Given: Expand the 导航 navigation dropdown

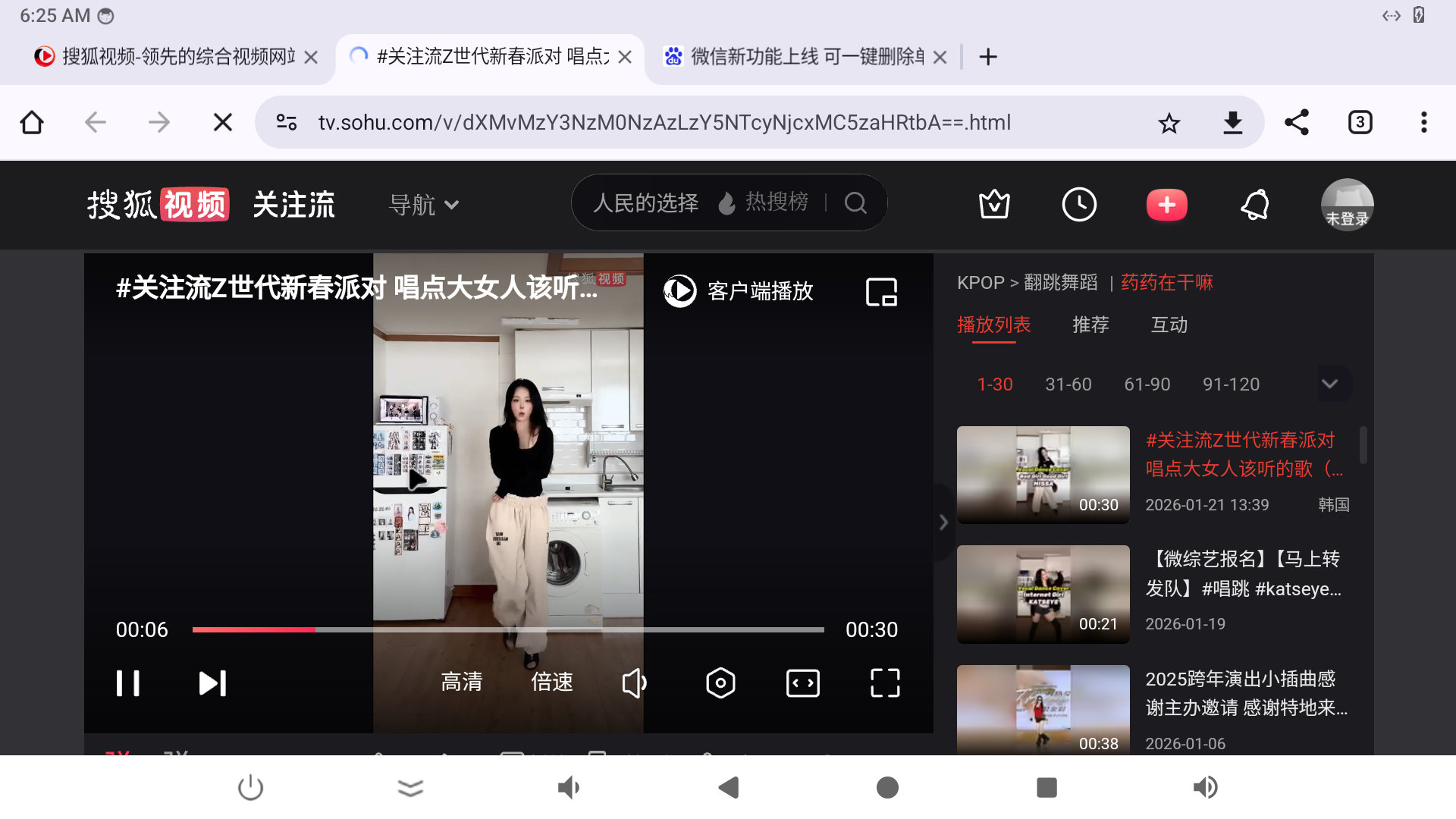Looking at the screenshot, I should tap(424, 205).
